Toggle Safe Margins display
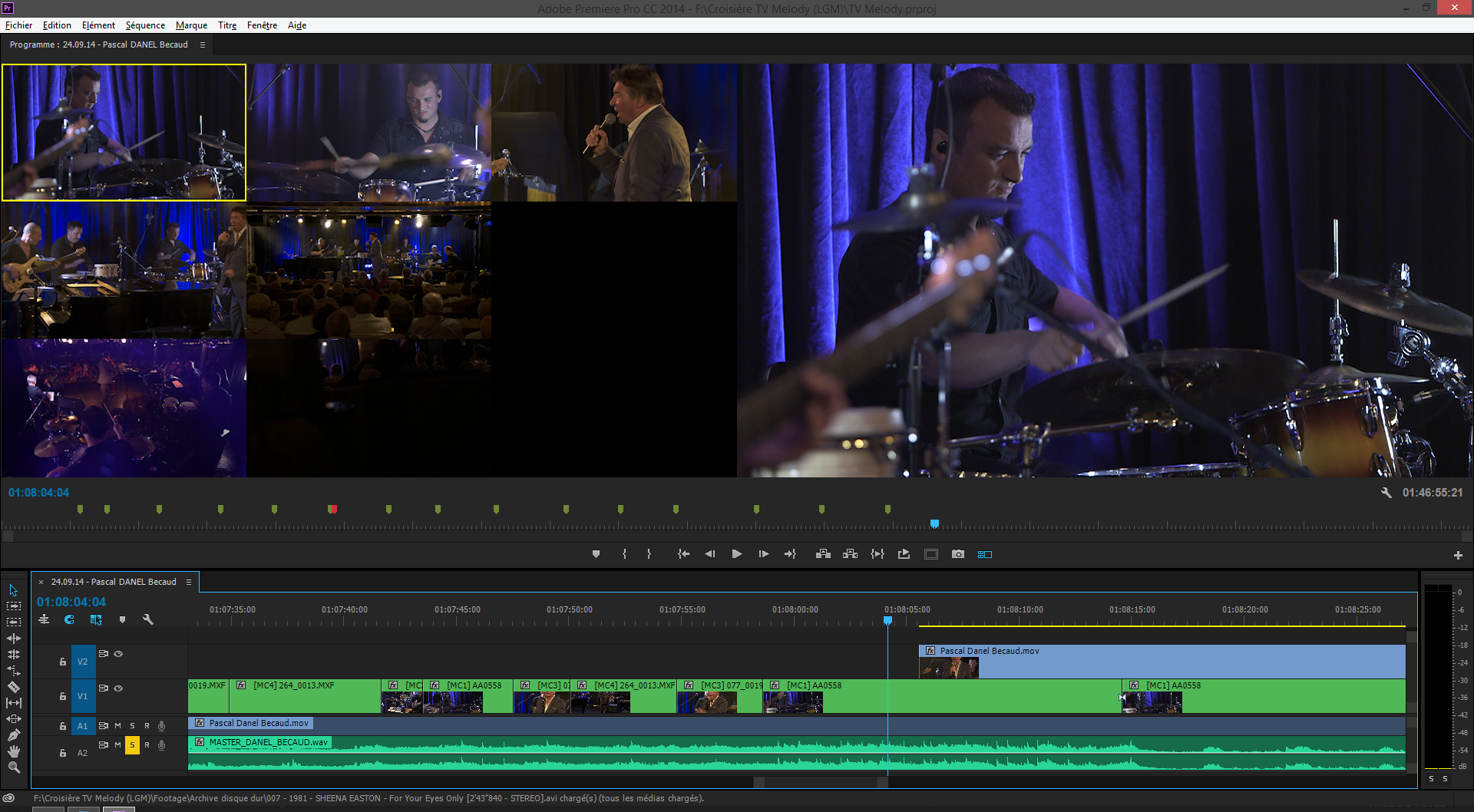The width and height of the screenshot is (1474, 812). [931, 554]
